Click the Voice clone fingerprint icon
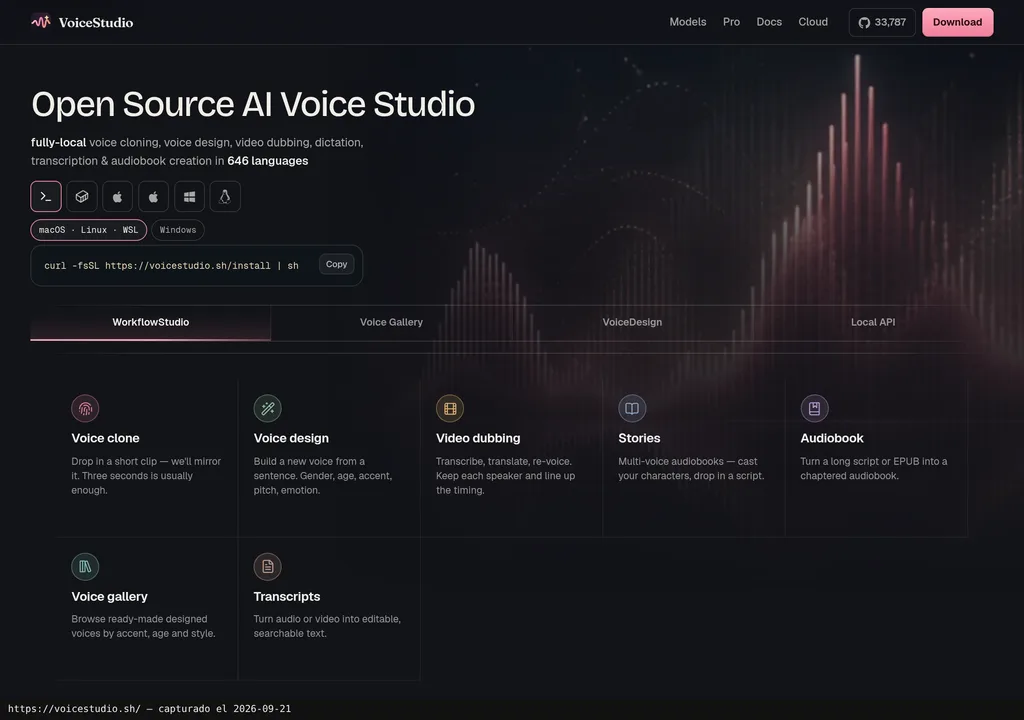The width and height of the screenshot is (1024, 720). coord(85,408)
